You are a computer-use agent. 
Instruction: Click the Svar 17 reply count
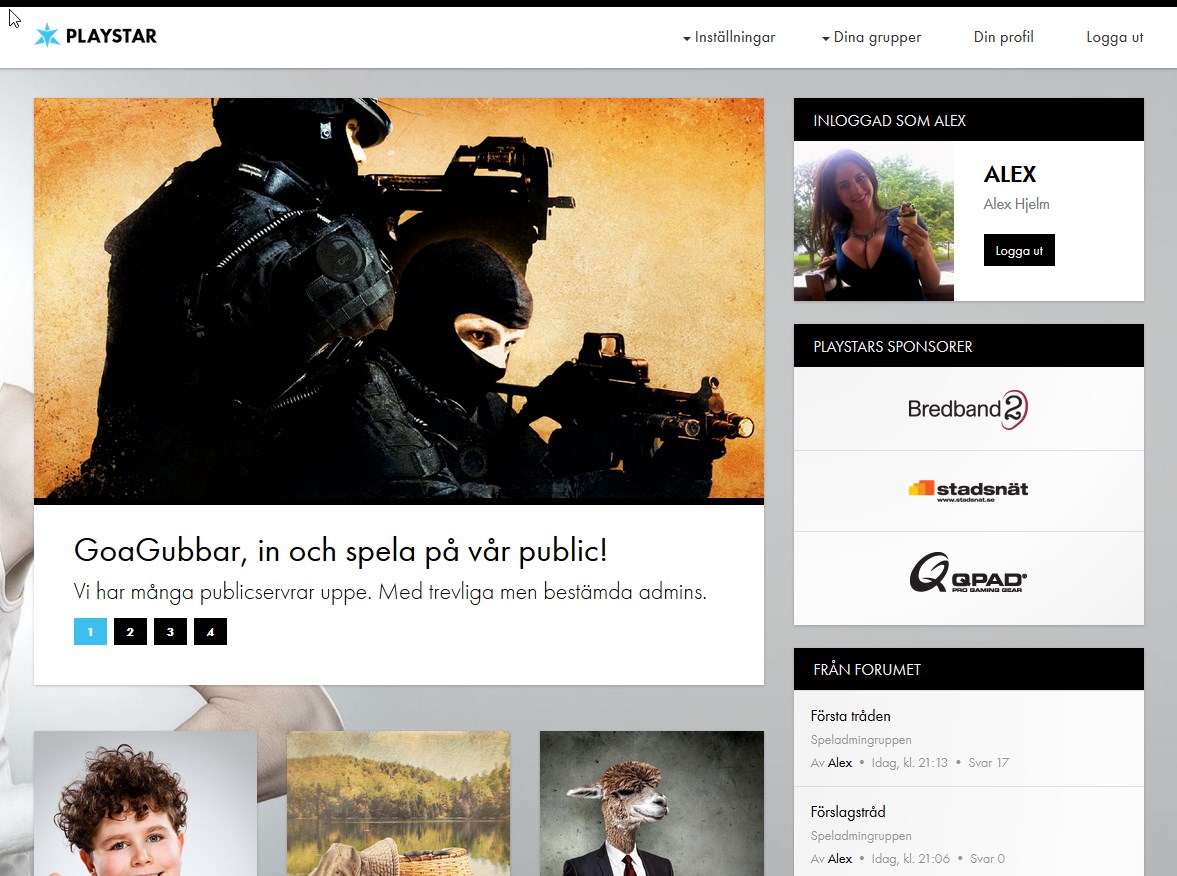coord(989,763)
